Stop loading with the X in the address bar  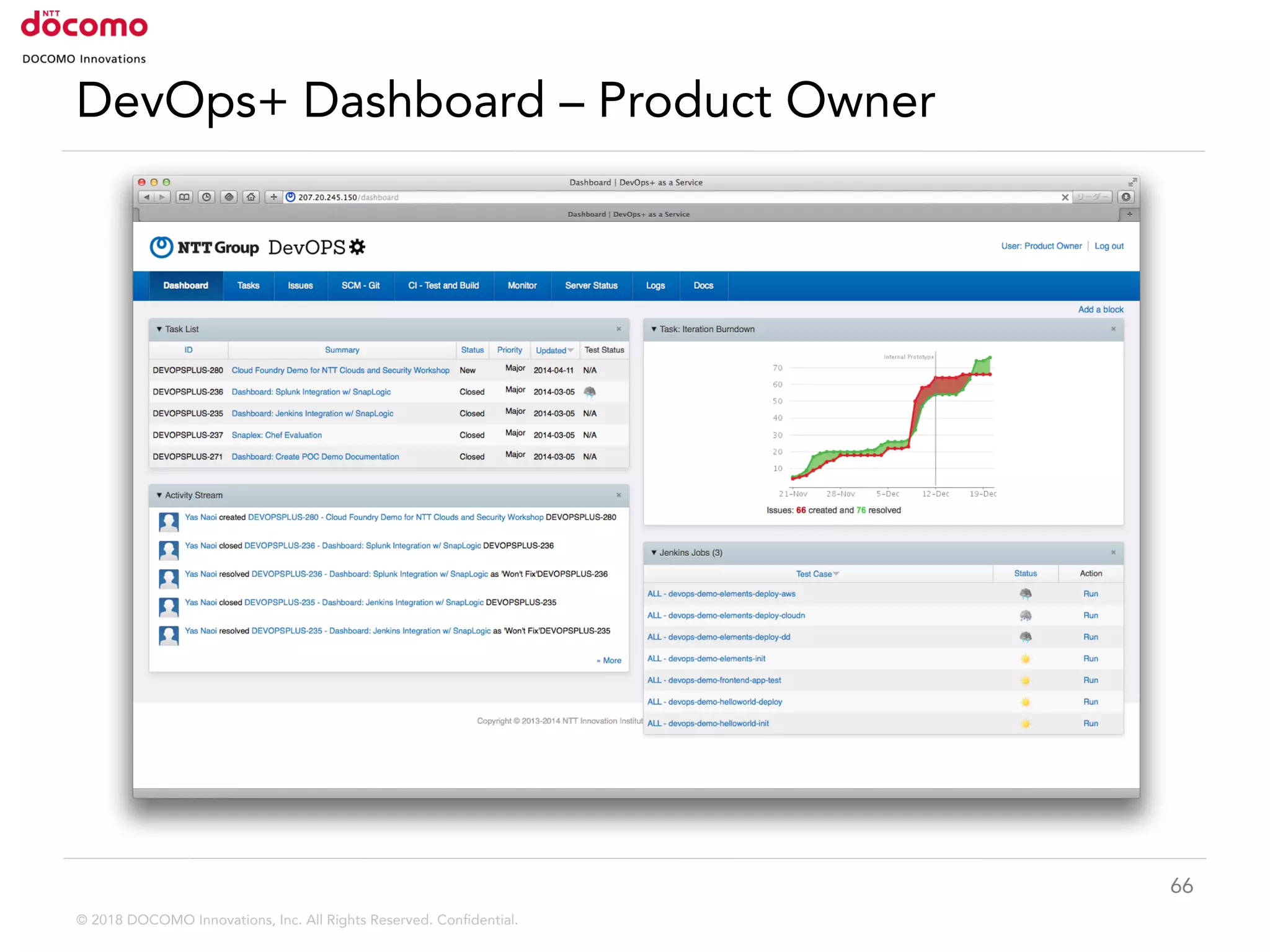tap(1065, 197)
